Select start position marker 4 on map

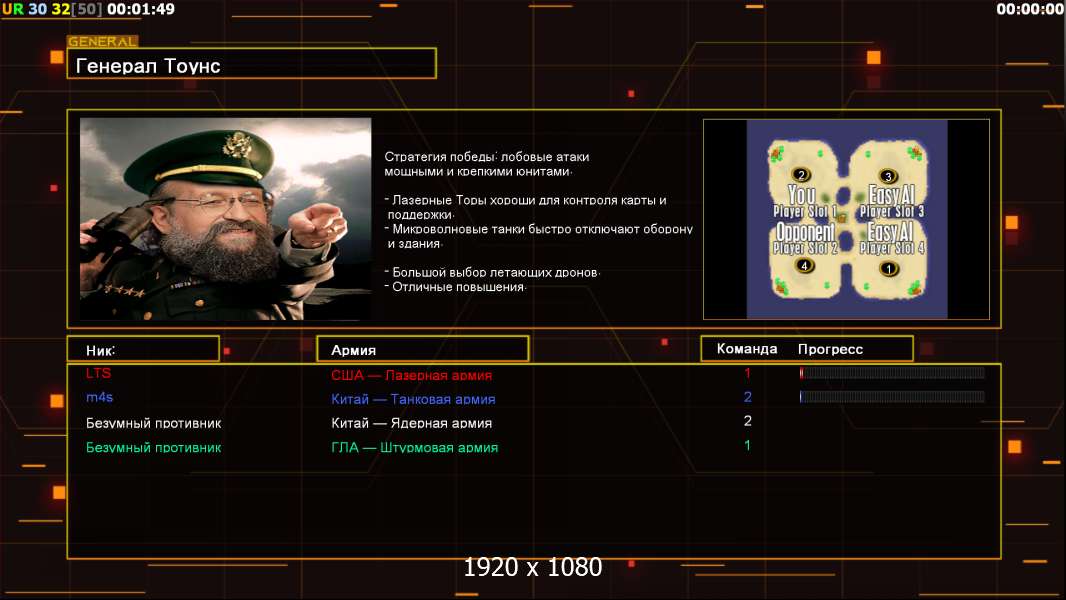click(x=804, y=266)
